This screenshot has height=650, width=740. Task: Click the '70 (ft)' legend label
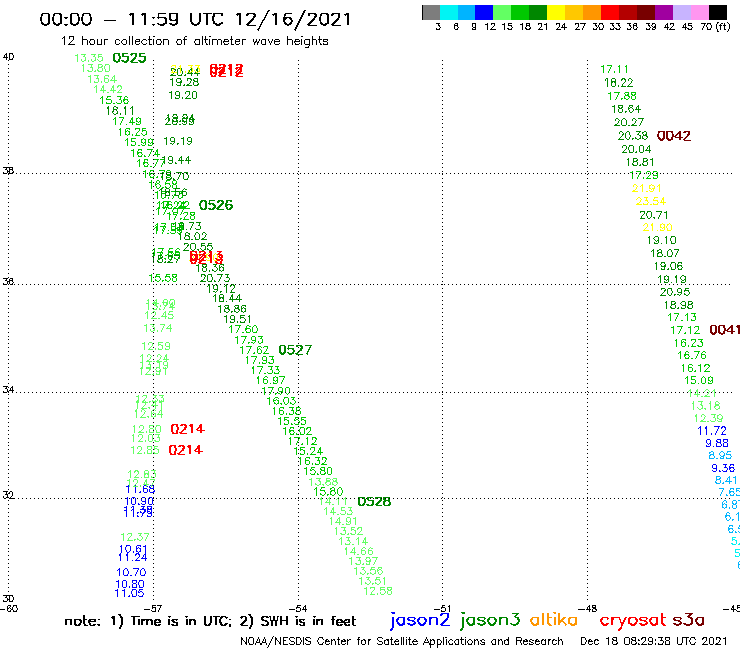(x=715, y=27)
